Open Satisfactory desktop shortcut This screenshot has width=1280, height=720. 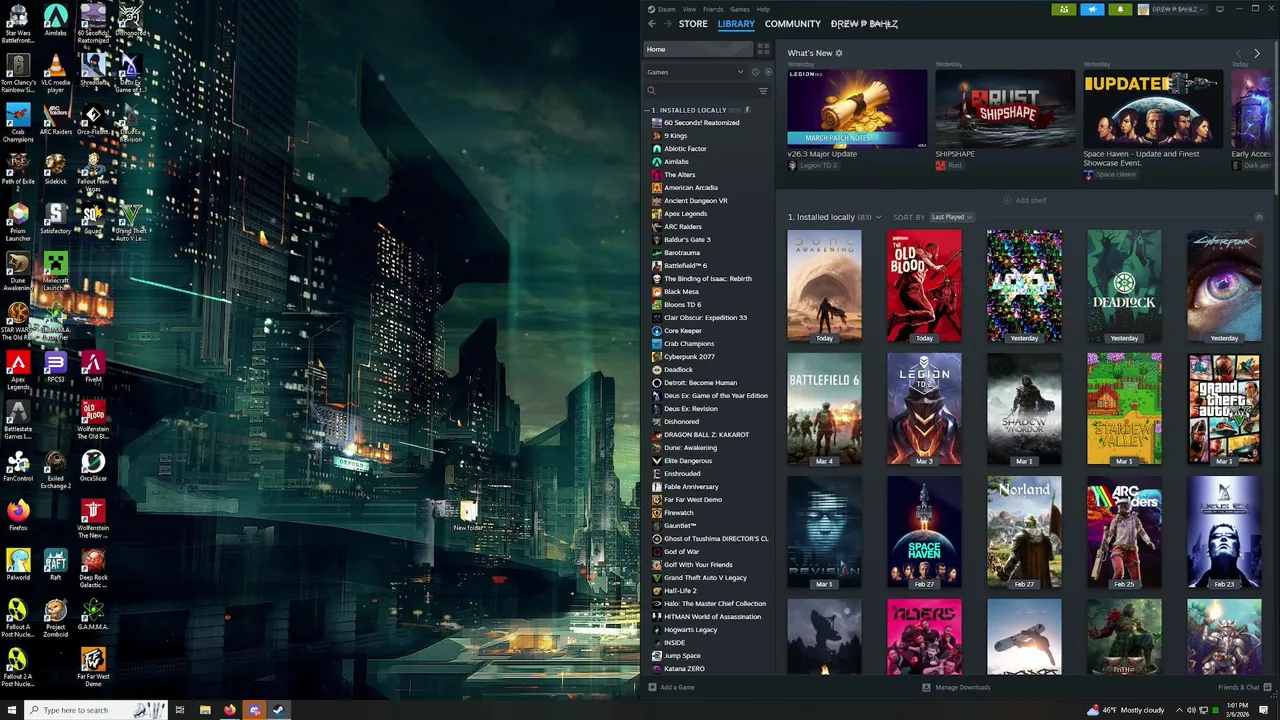point(56,219)
